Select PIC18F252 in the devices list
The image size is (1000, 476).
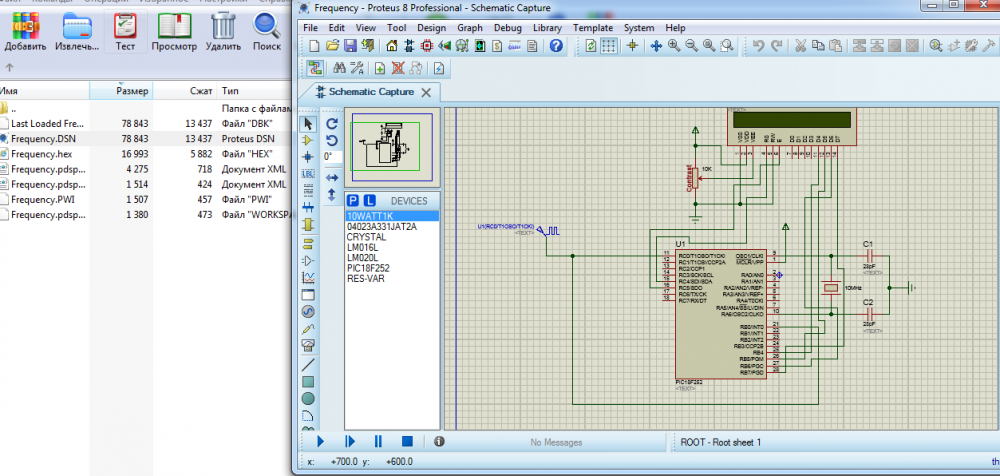(x=370, y=268)
